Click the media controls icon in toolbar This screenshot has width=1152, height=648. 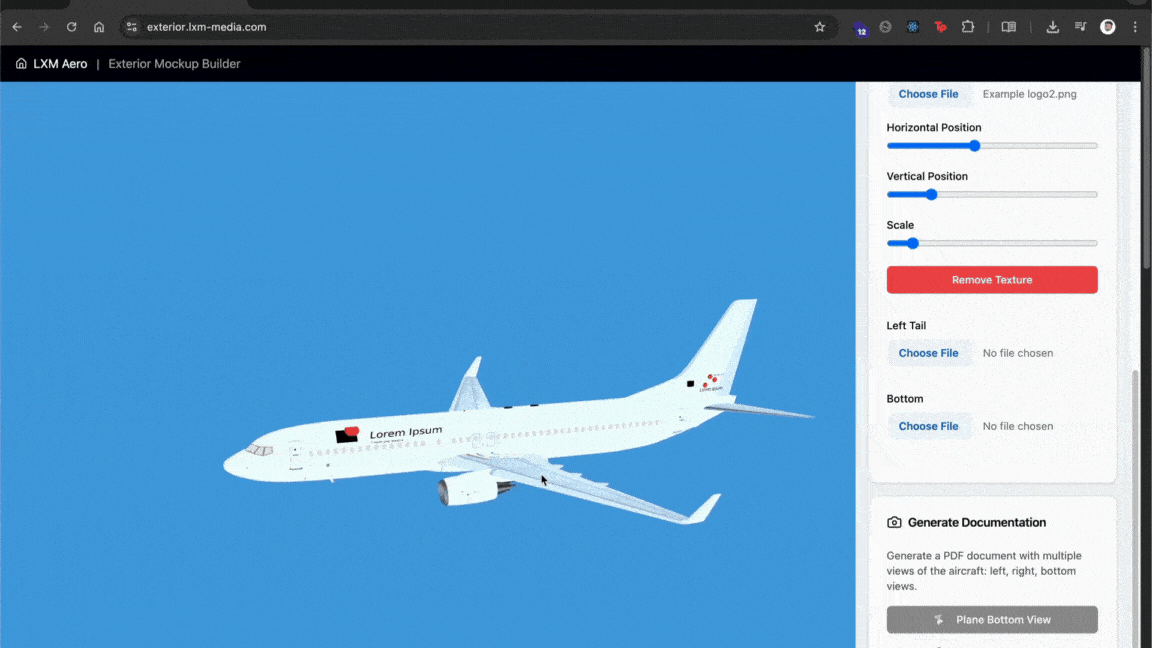(1081, 27)
